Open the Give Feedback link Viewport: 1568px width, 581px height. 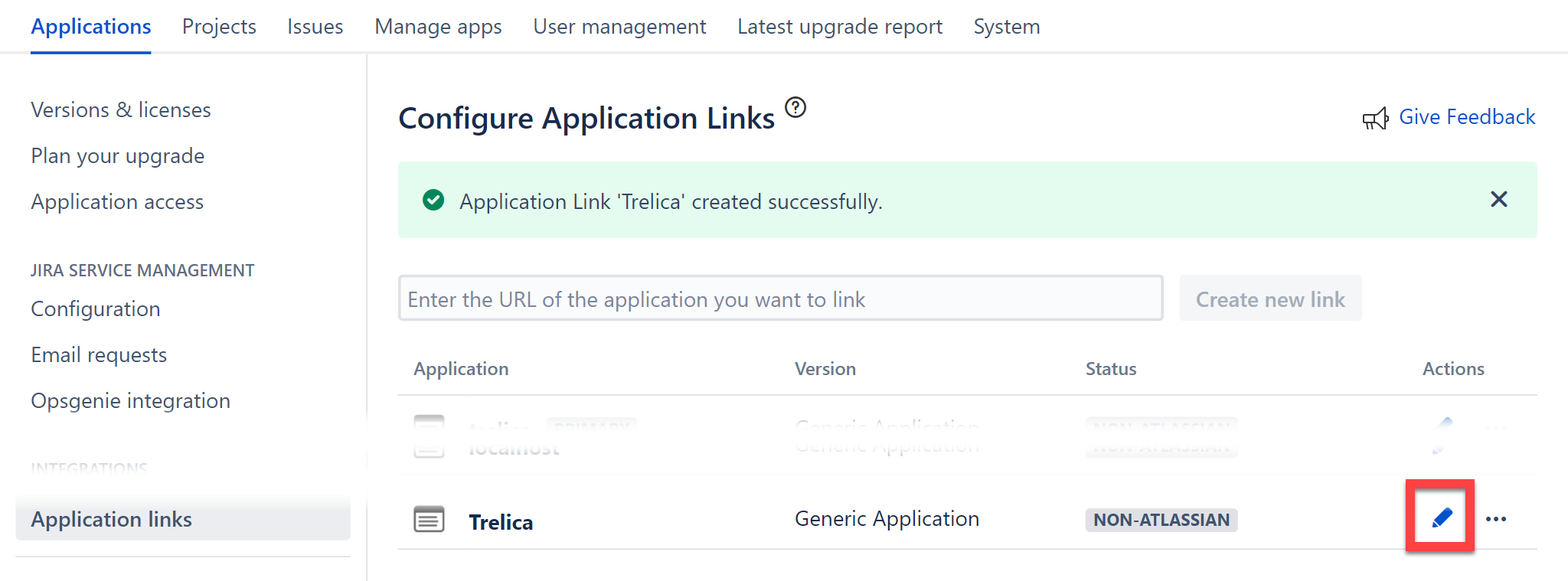coord(1467,116)
